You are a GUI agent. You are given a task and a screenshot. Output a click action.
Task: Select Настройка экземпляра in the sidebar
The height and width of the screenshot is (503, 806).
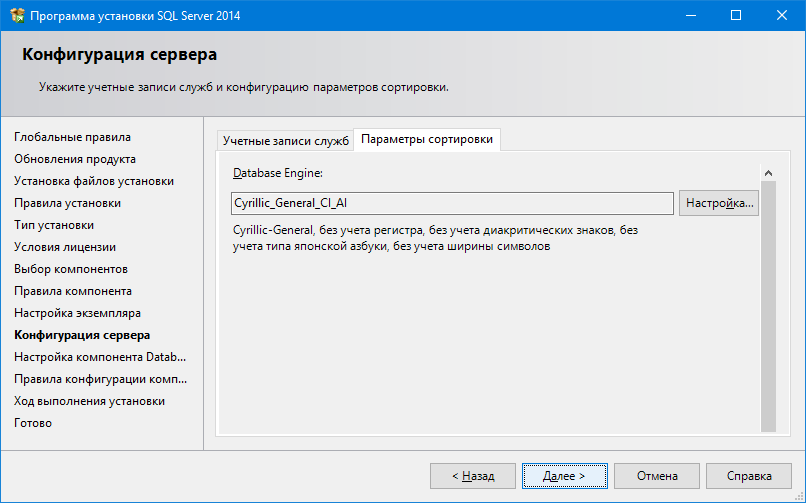pos(77,313)
